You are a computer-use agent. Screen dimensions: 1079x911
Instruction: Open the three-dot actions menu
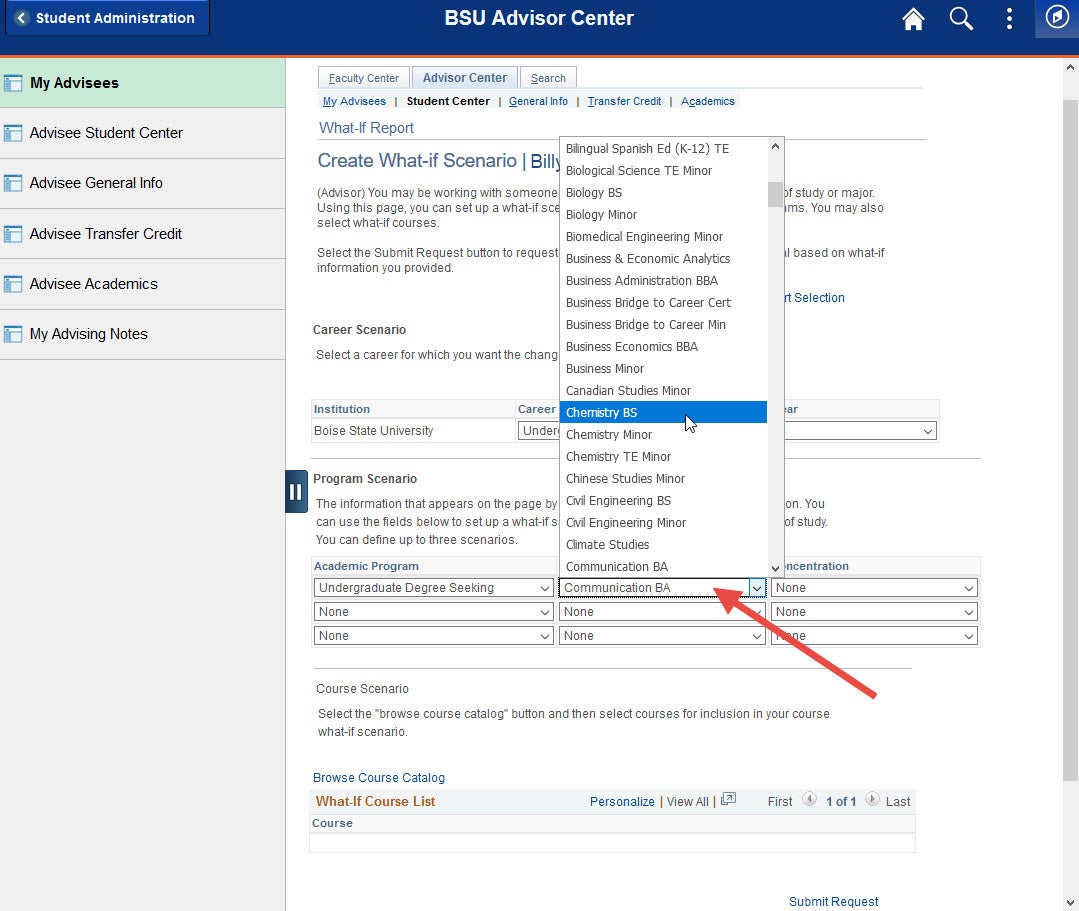(x=1009, y=19)
